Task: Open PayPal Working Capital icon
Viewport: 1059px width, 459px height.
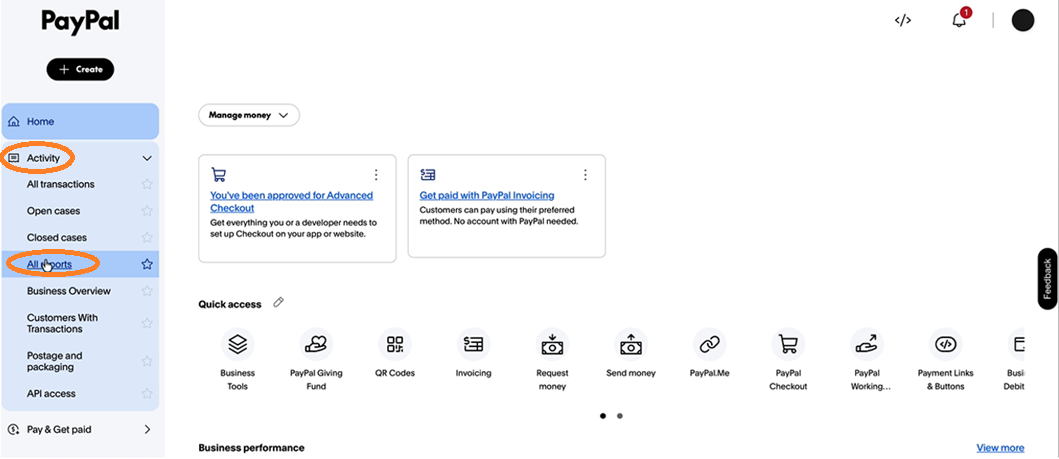Action: (x=867, y=344)
